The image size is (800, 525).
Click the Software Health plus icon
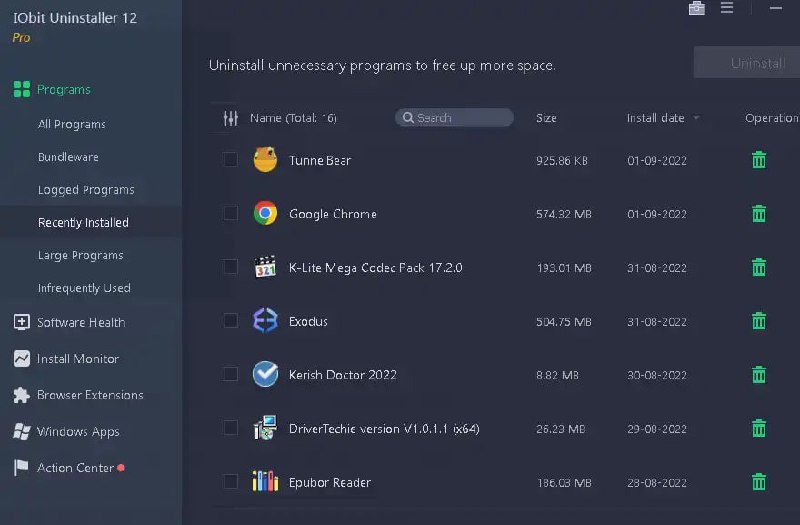pos(21,322)
